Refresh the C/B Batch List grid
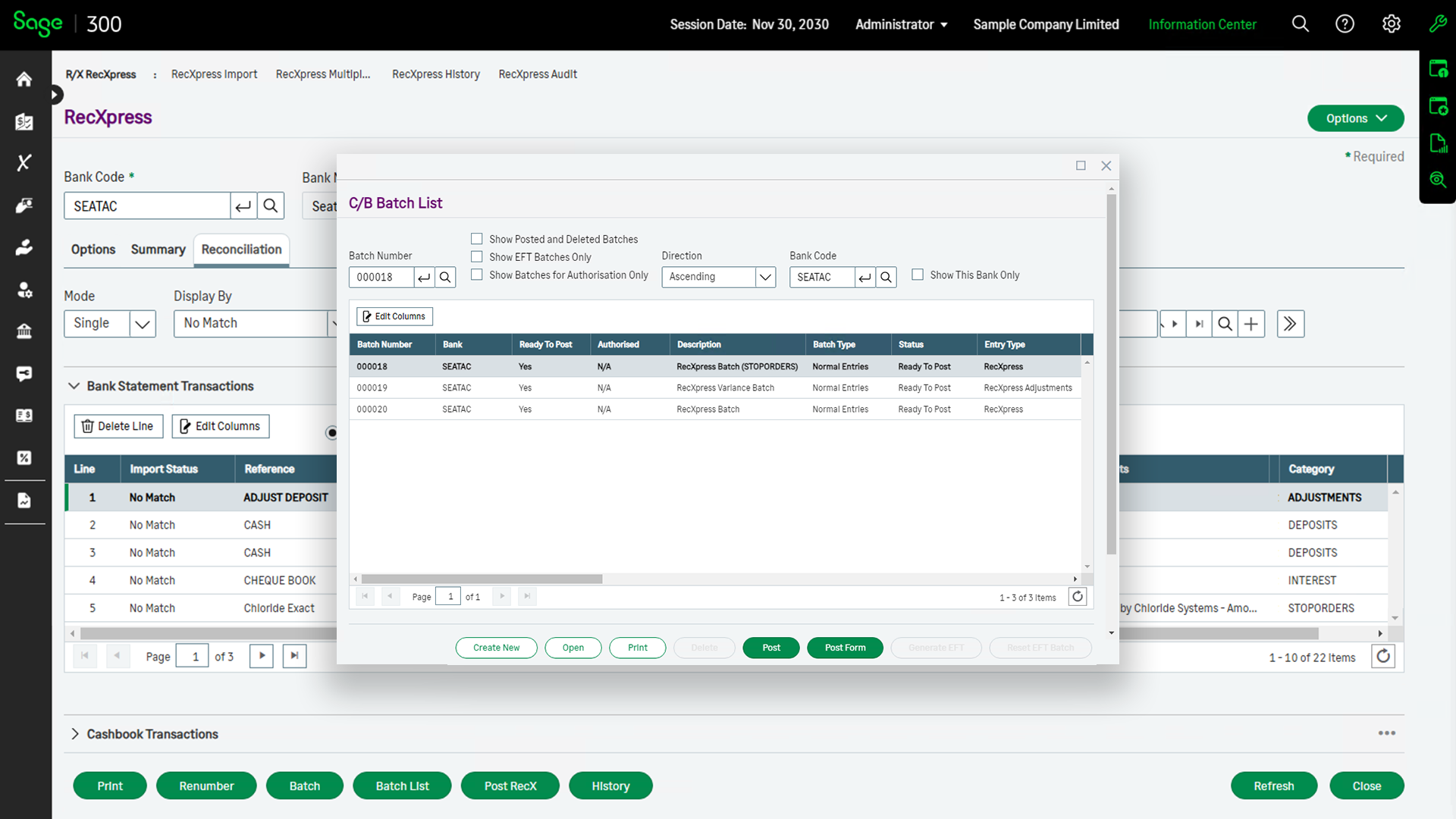 pos(1078,597)
